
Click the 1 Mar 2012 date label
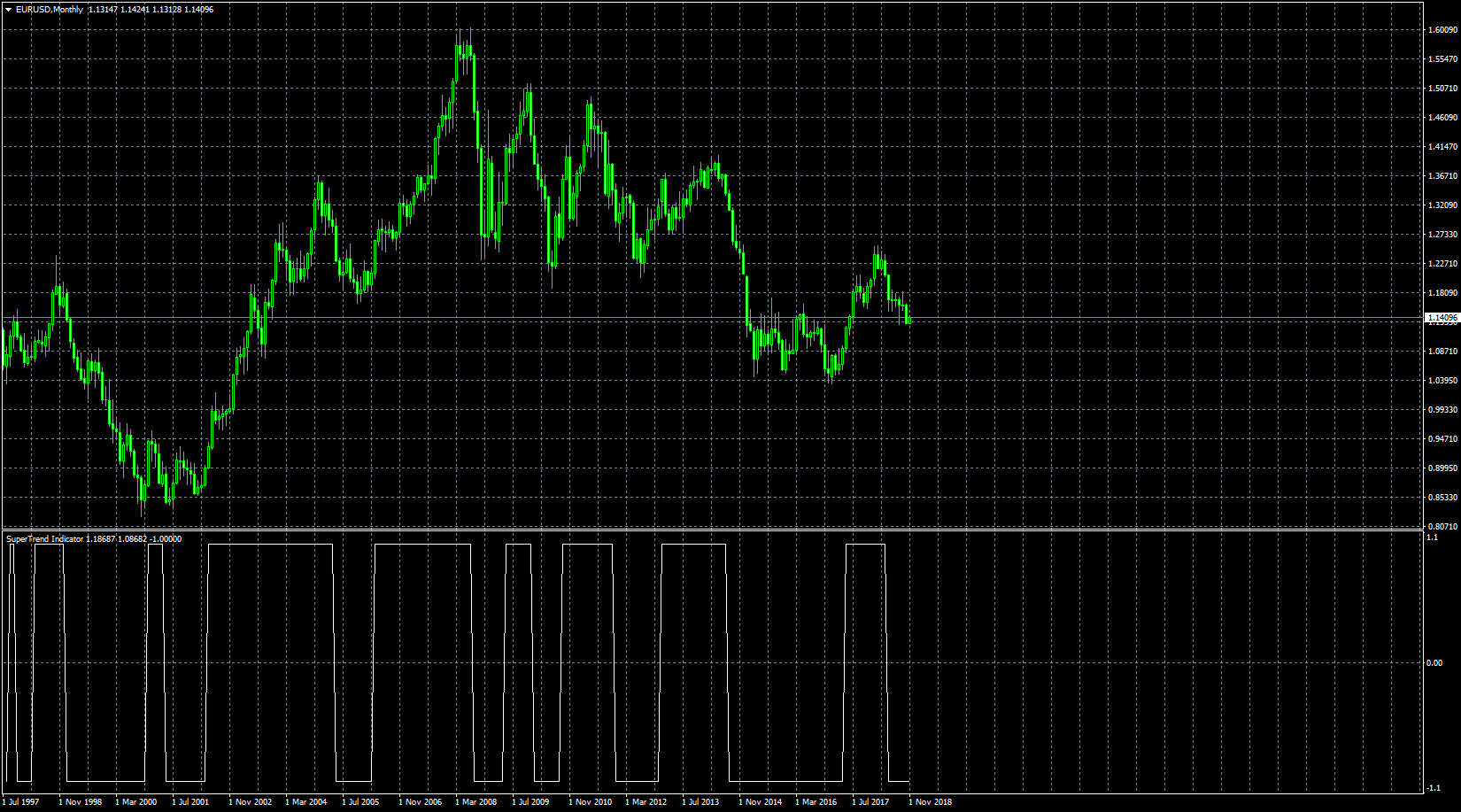coord(646,802)
